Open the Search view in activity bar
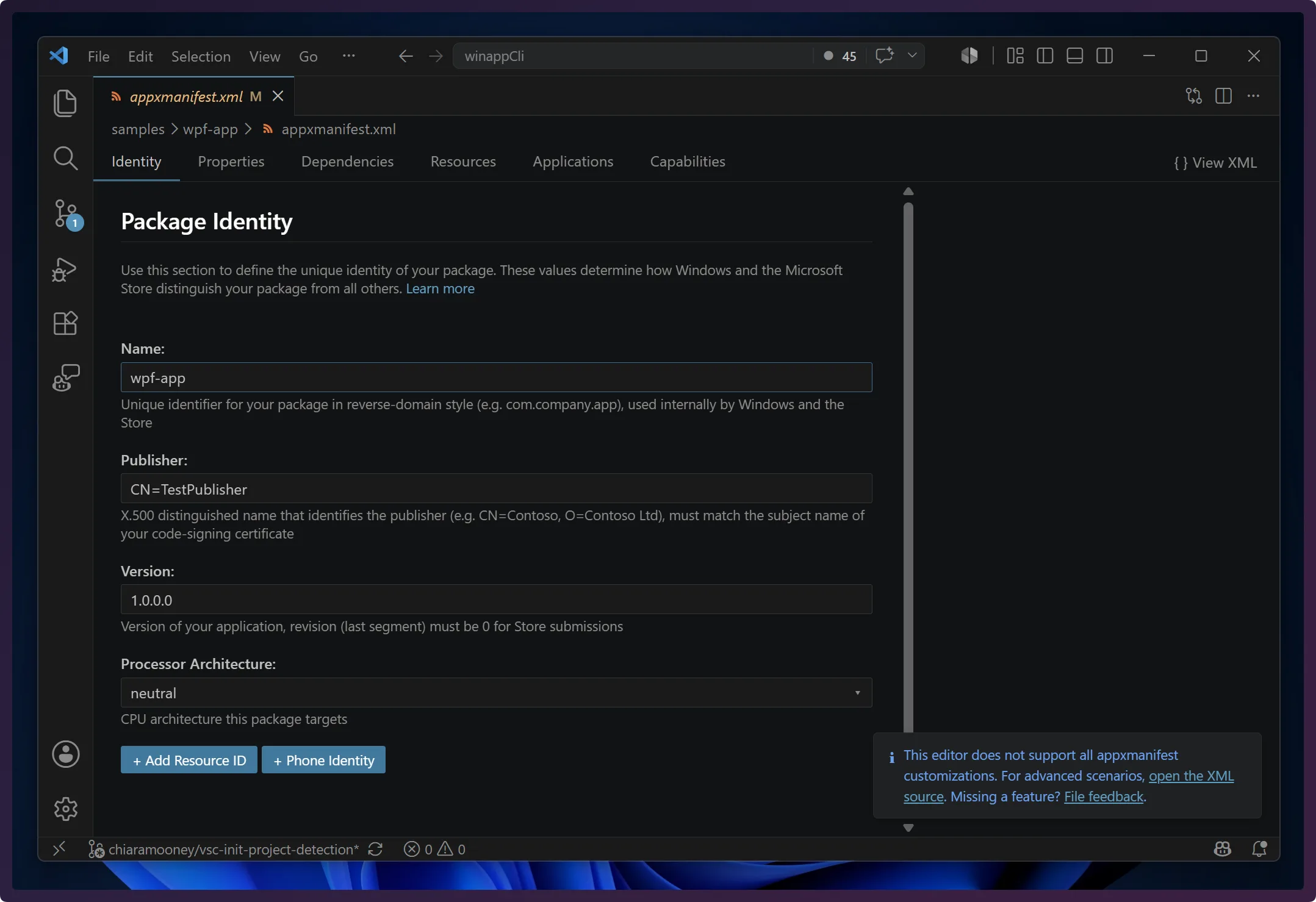 65,158
